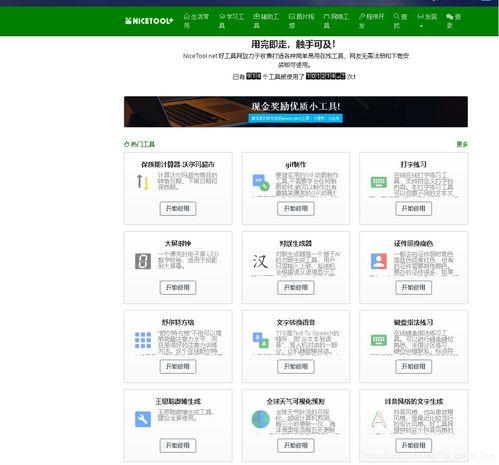
Task: Start using the 对联生成器 tool
Action: pos(296,287)
